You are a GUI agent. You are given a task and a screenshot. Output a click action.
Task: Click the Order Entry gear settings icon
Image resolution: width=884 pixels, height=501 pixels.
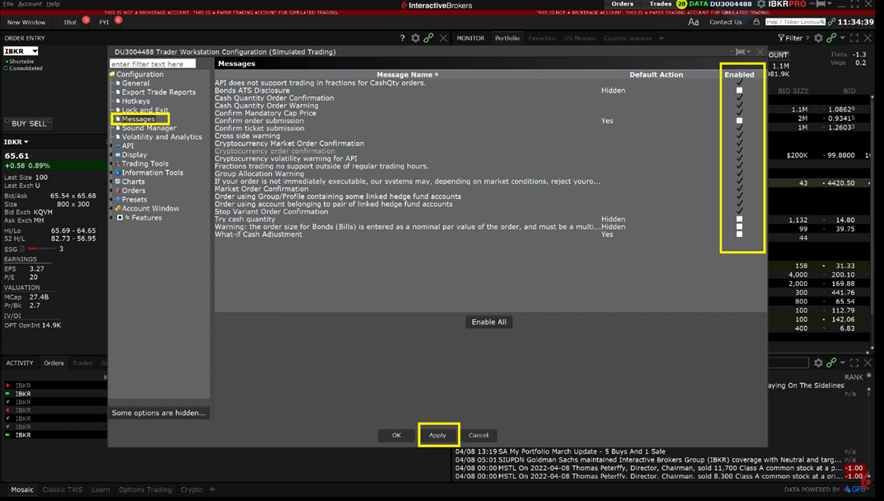416,38
